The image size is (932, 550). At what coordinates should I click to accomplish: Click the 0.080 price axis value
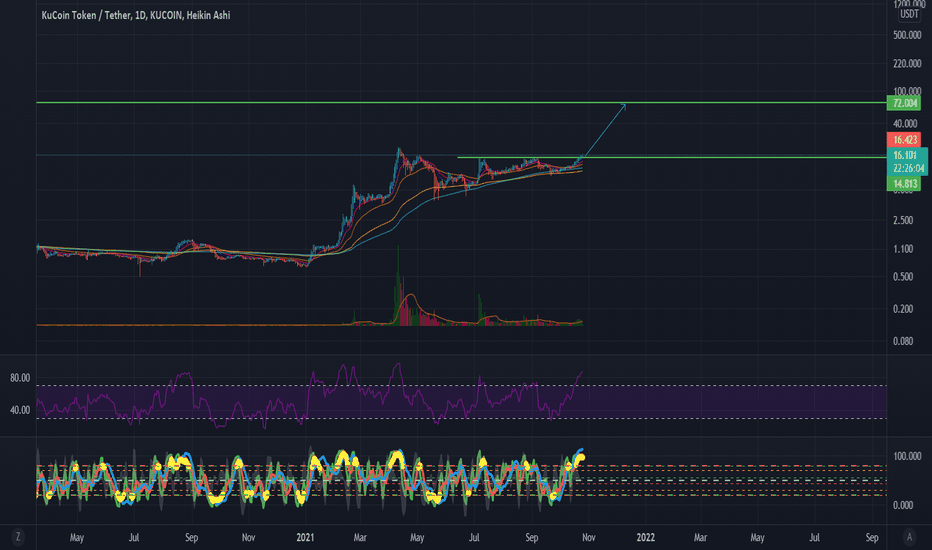pos(903,341)
